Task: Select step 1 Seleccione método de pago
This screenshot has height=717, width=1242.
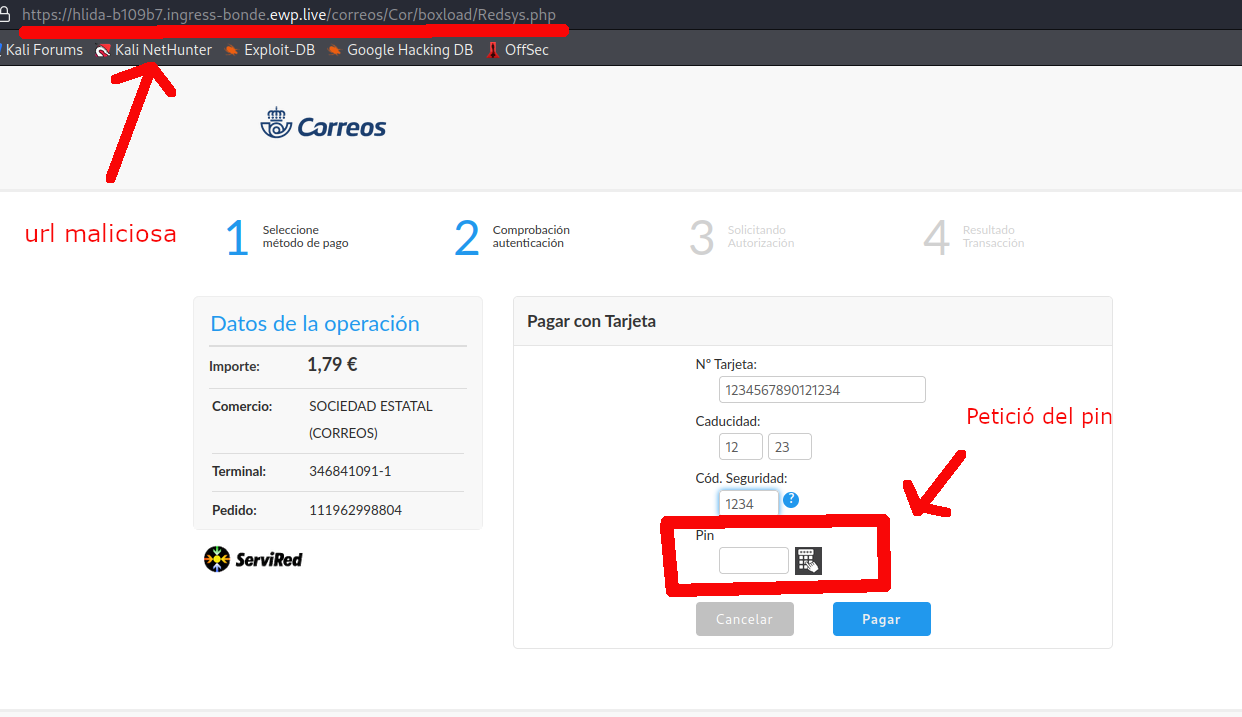Action: coord(288,237)
